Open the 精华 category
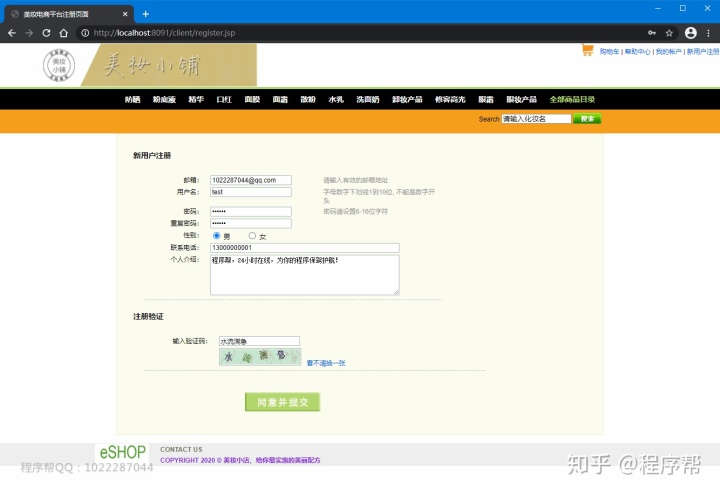720x495 pixels. 196,99
